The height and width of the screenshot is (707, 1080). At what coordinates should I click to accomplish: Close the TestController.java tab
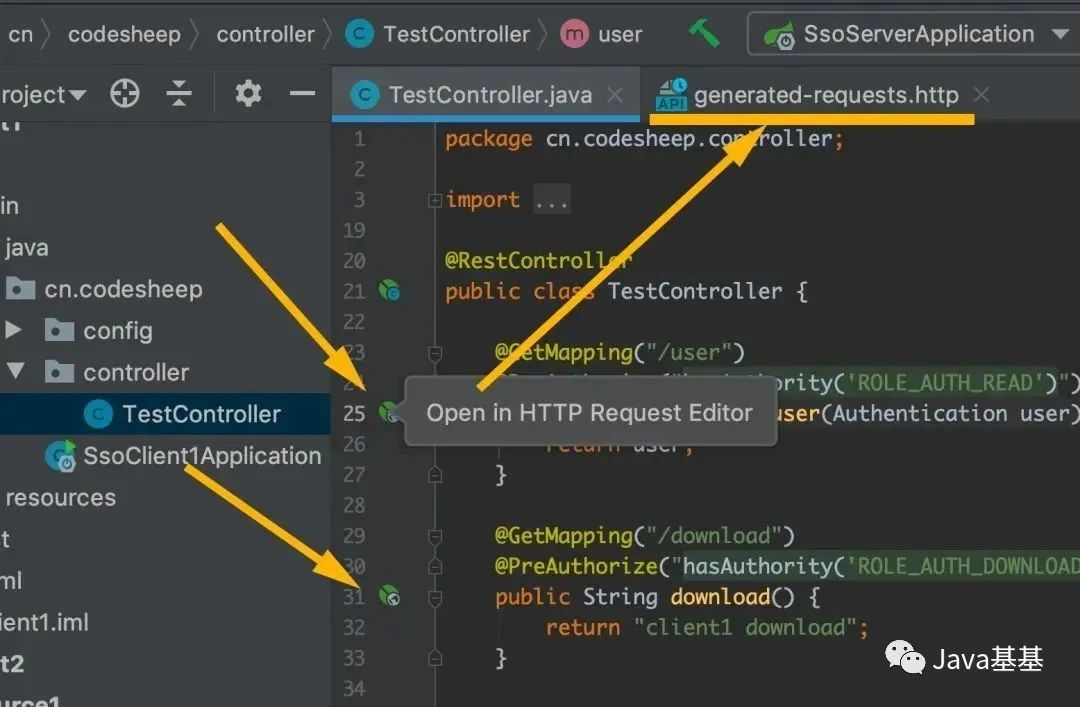coord(615,94)
